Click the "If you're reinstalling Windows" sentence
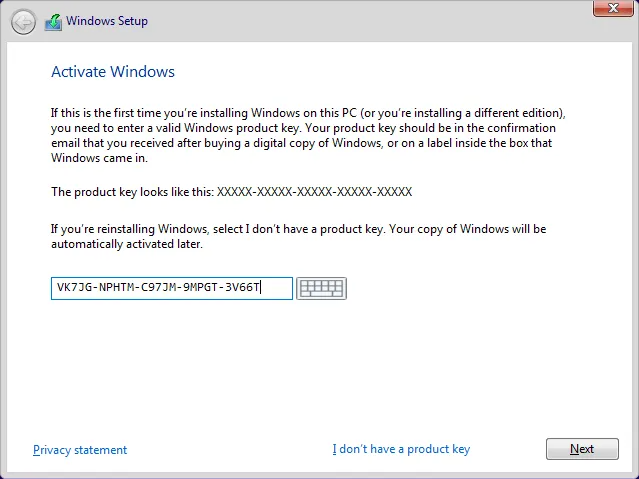 click(298, 229)
